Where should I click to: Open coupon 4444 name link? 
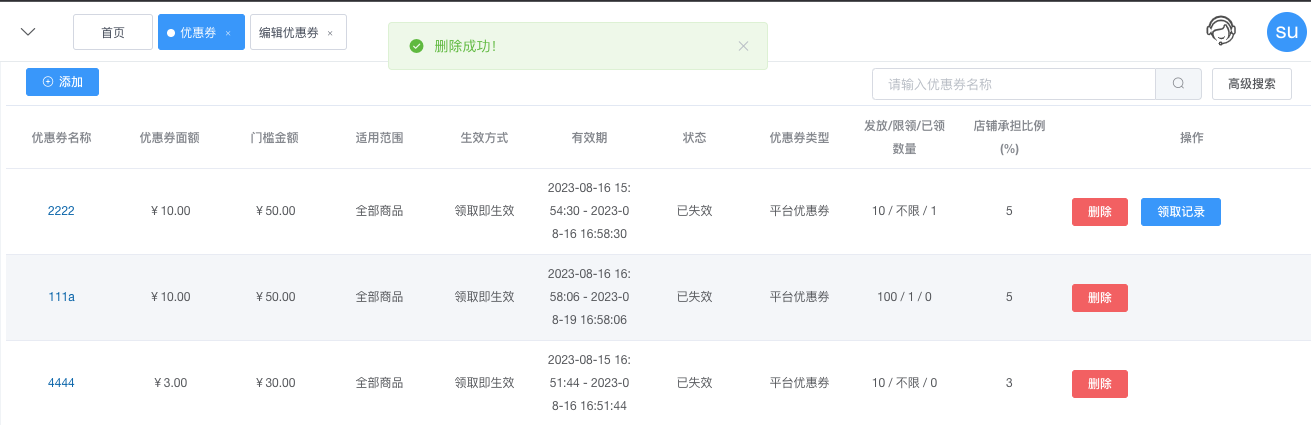pos(61,383)
